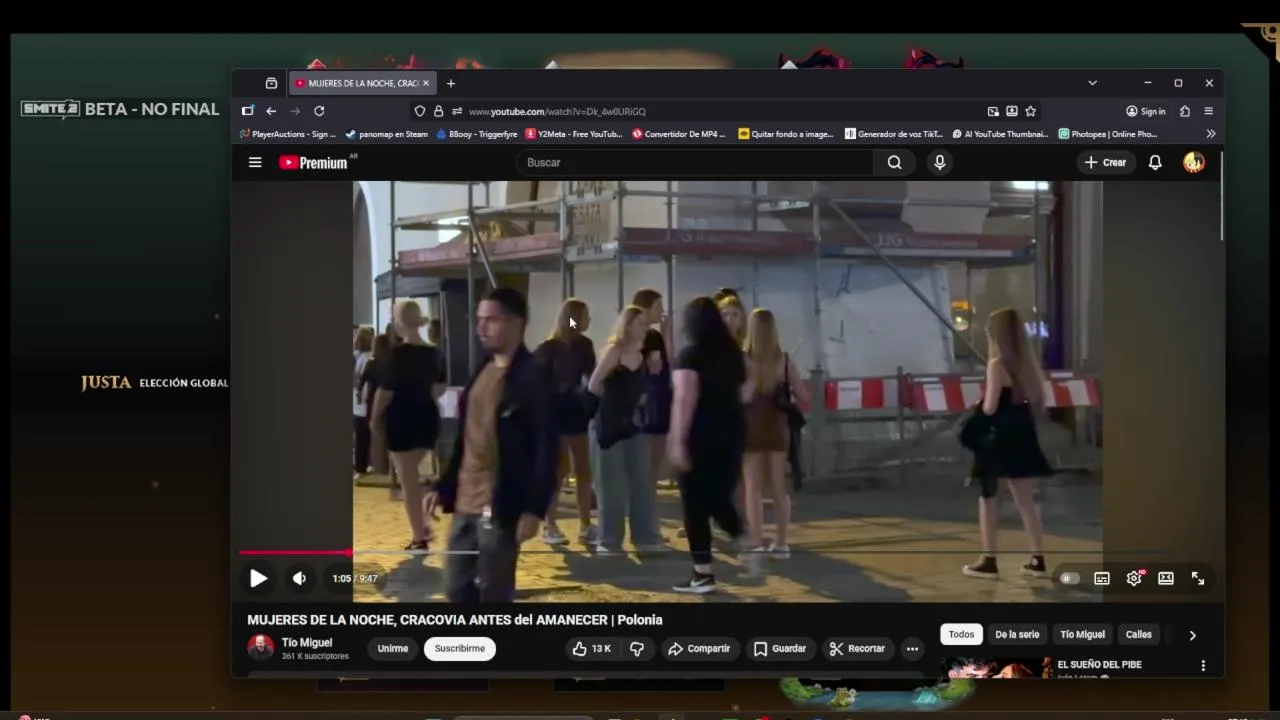Go back in the browser
Viewport: 1280px width, 720px height.
[271, 111]
